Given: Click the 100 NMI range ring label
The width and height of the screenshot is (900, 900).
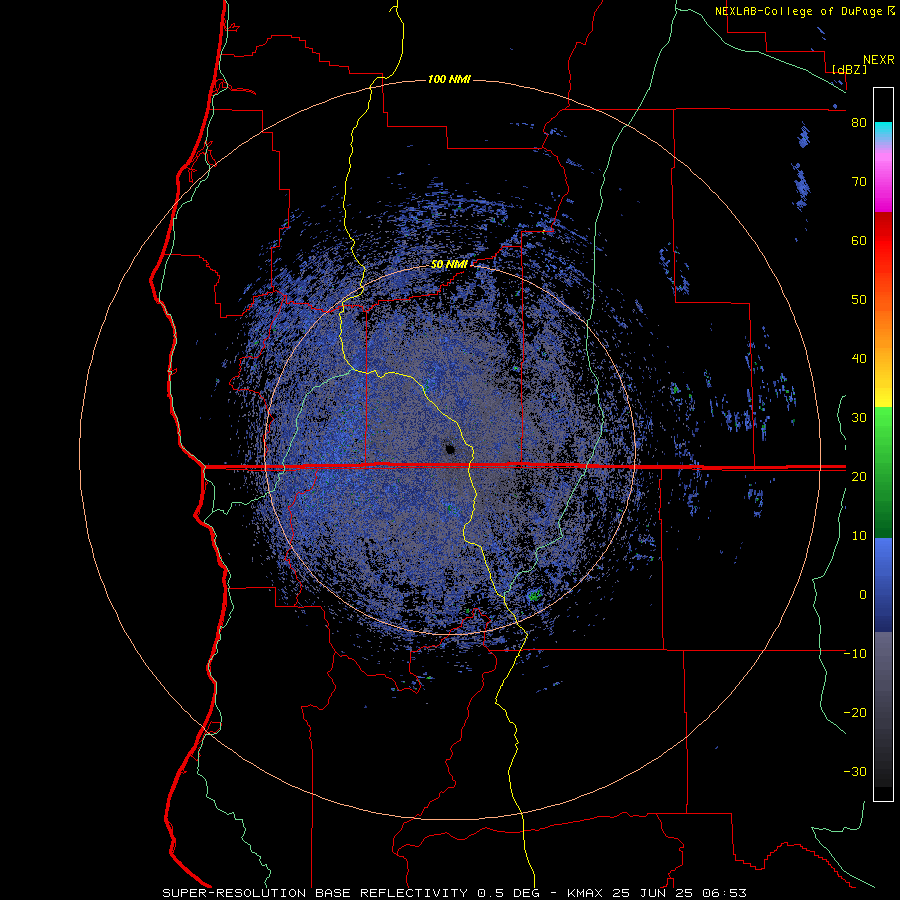Looking at the screenshot, I should (x=449, y=79).
